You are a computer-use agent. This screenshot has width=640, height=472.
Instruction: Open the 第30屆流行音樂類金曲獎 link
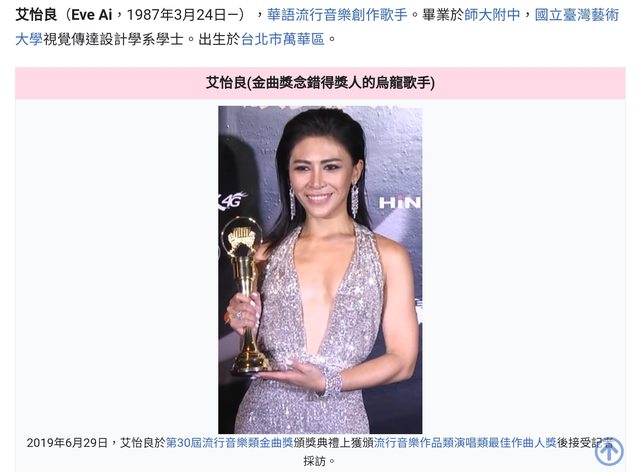pyautogui.click(x=229, y=443)
